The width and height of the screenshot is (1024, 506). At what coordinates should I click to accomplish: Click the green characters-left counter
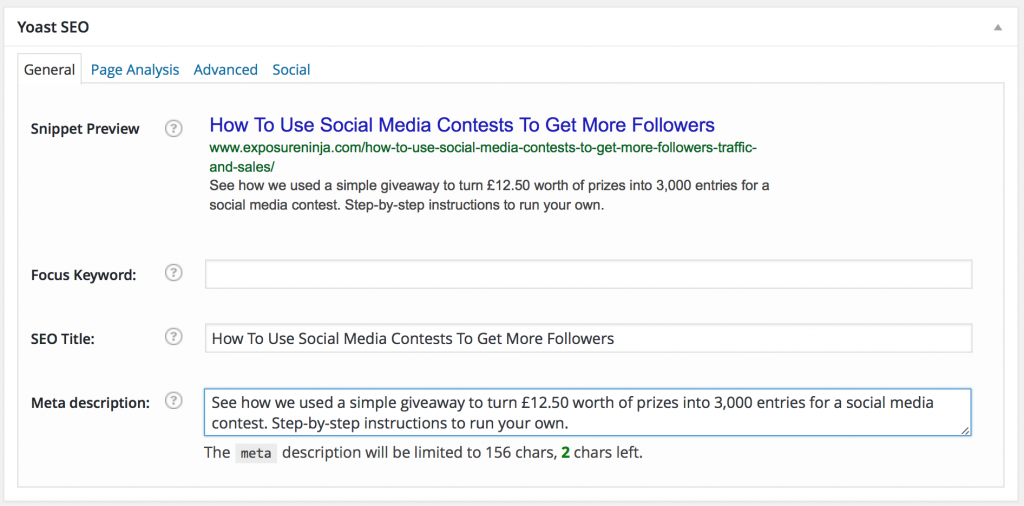(x=565, y=453)
